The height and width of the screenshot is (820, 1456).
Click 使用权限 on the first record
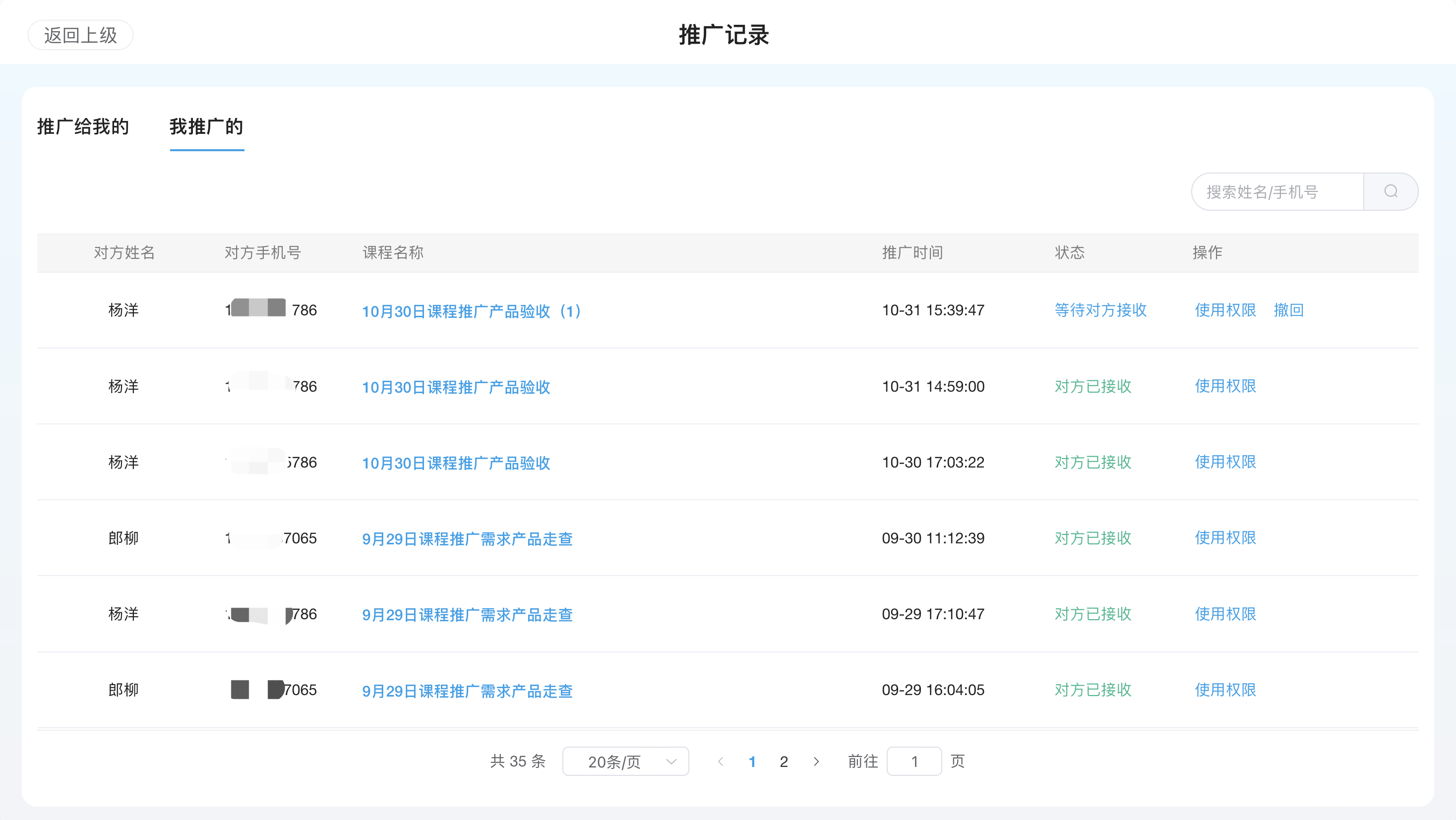pos(1225,310)
